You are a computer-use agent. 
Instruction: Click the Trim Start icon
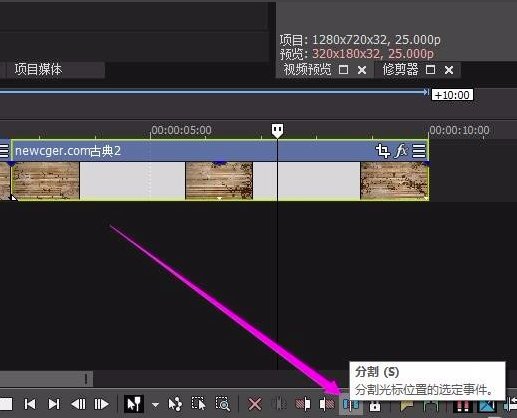[303, 404]
